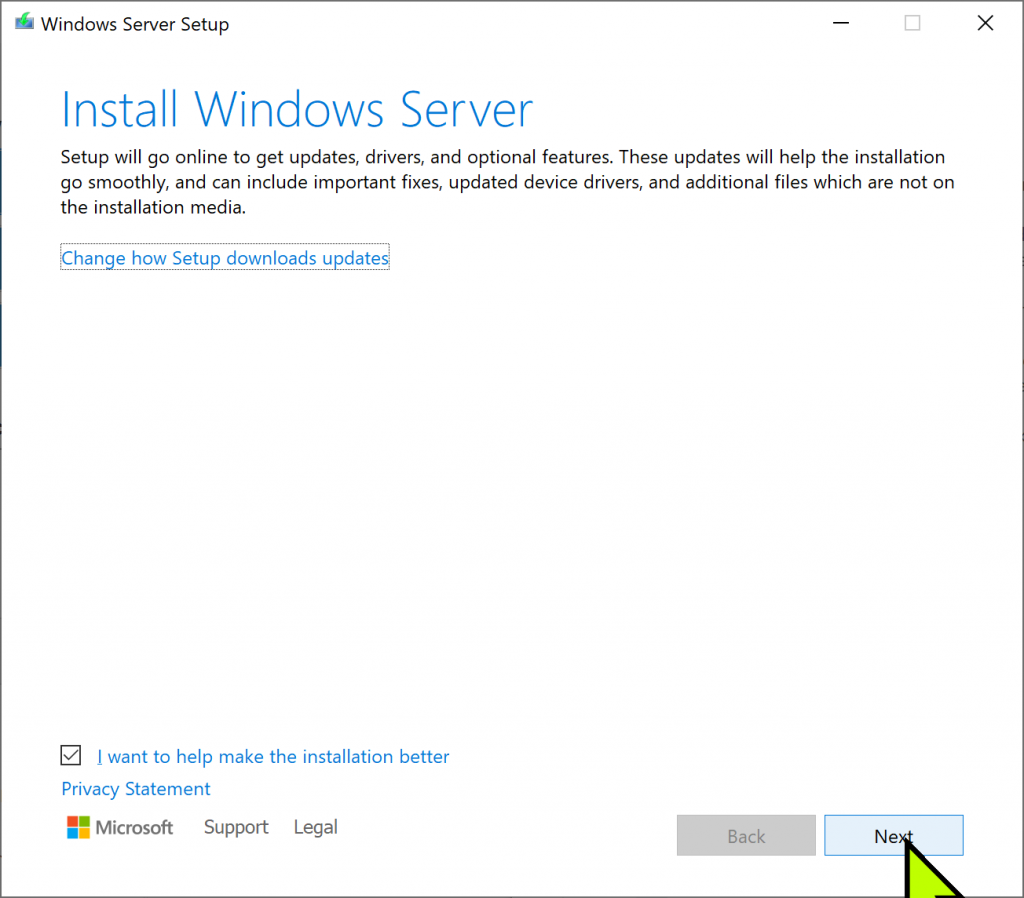The image size is (1024, 898).
Task: Click the Microsoft wordmark text
Action: [134, 827]
